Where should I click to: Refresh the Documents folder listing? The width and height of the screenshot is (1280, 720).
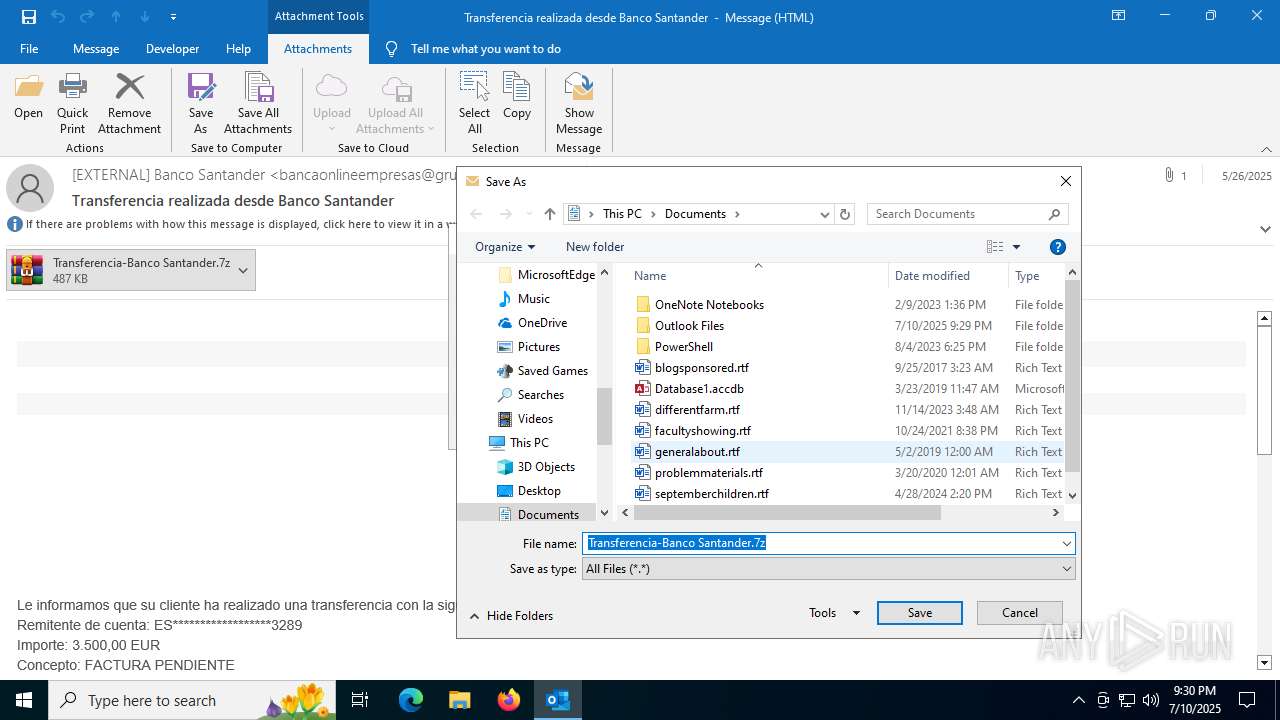click(x=845, y=214)
